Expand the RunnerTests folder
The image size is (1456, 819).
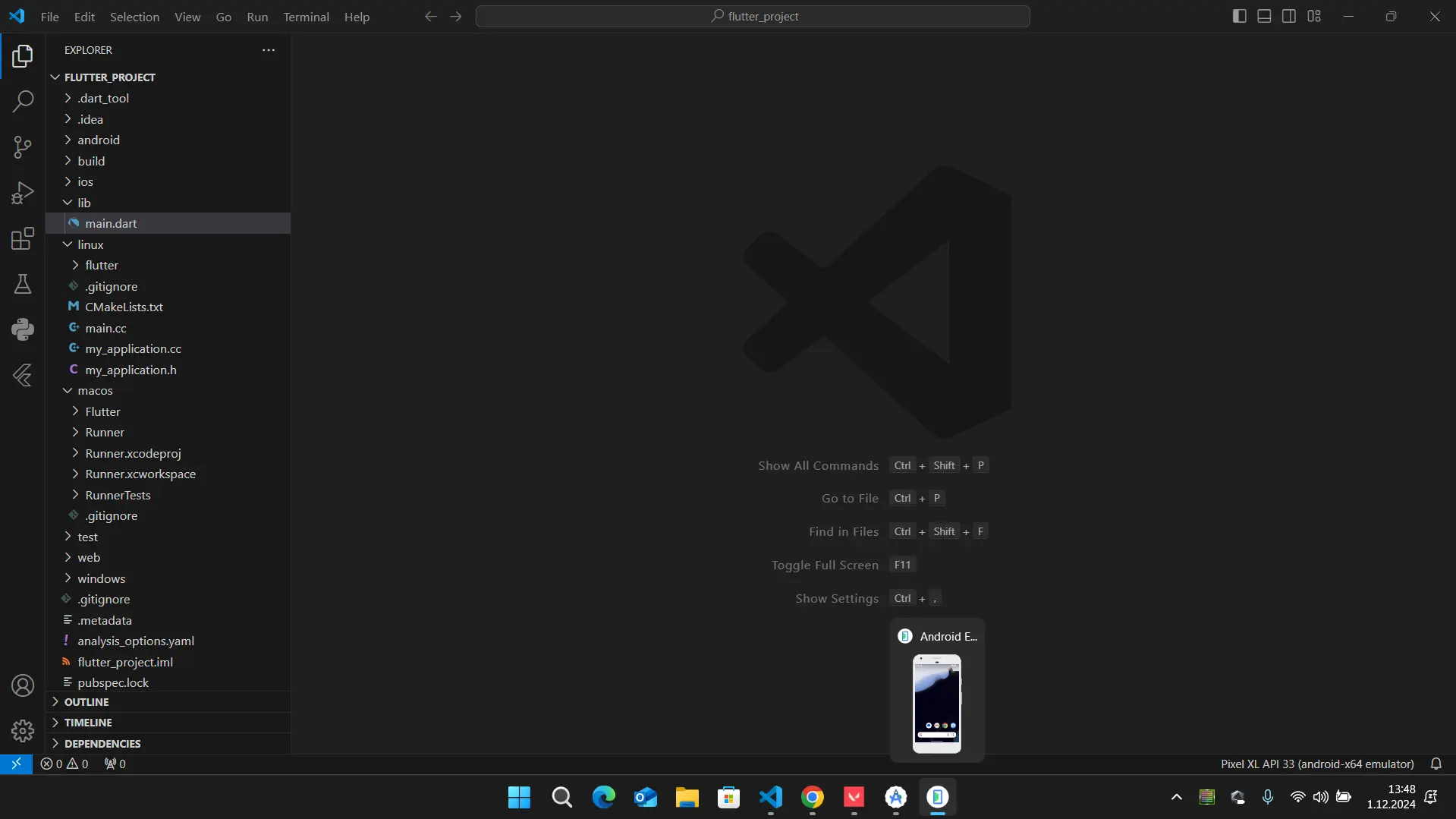point(168,496)
